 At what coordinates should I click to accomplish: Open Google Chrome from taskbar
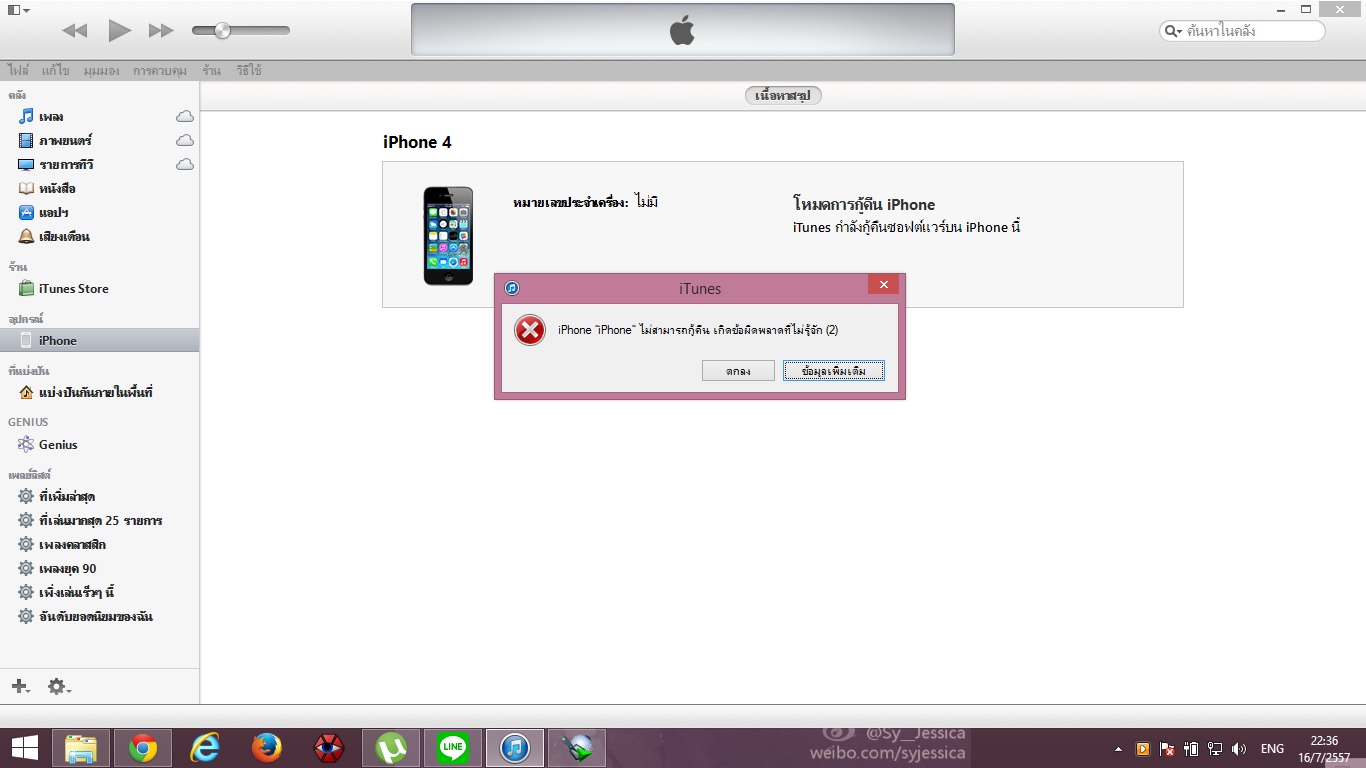click(x=143, y=748)
